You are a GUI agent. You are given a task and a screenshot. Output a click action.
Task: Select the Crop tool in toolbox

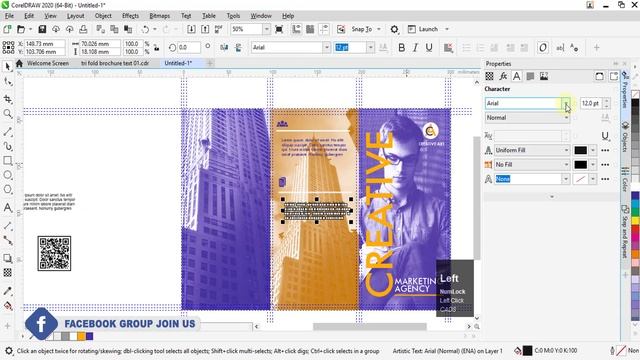tap(7, 98)
